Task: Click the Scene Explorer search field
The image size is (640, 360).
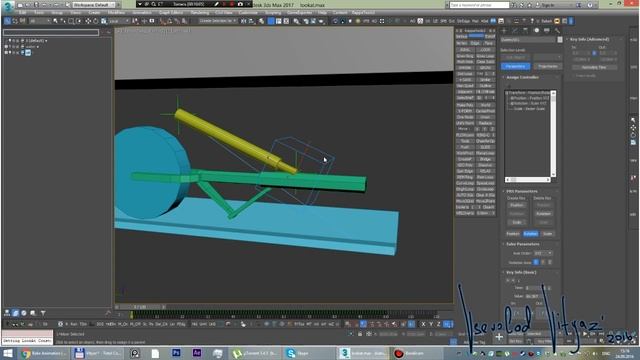Action: point(51,32)
